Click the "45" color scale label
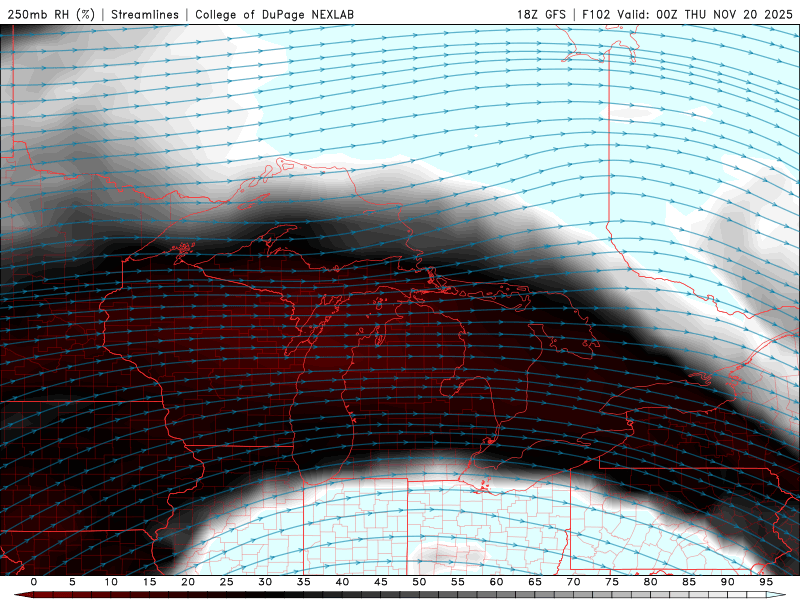 tap(381, 582)
